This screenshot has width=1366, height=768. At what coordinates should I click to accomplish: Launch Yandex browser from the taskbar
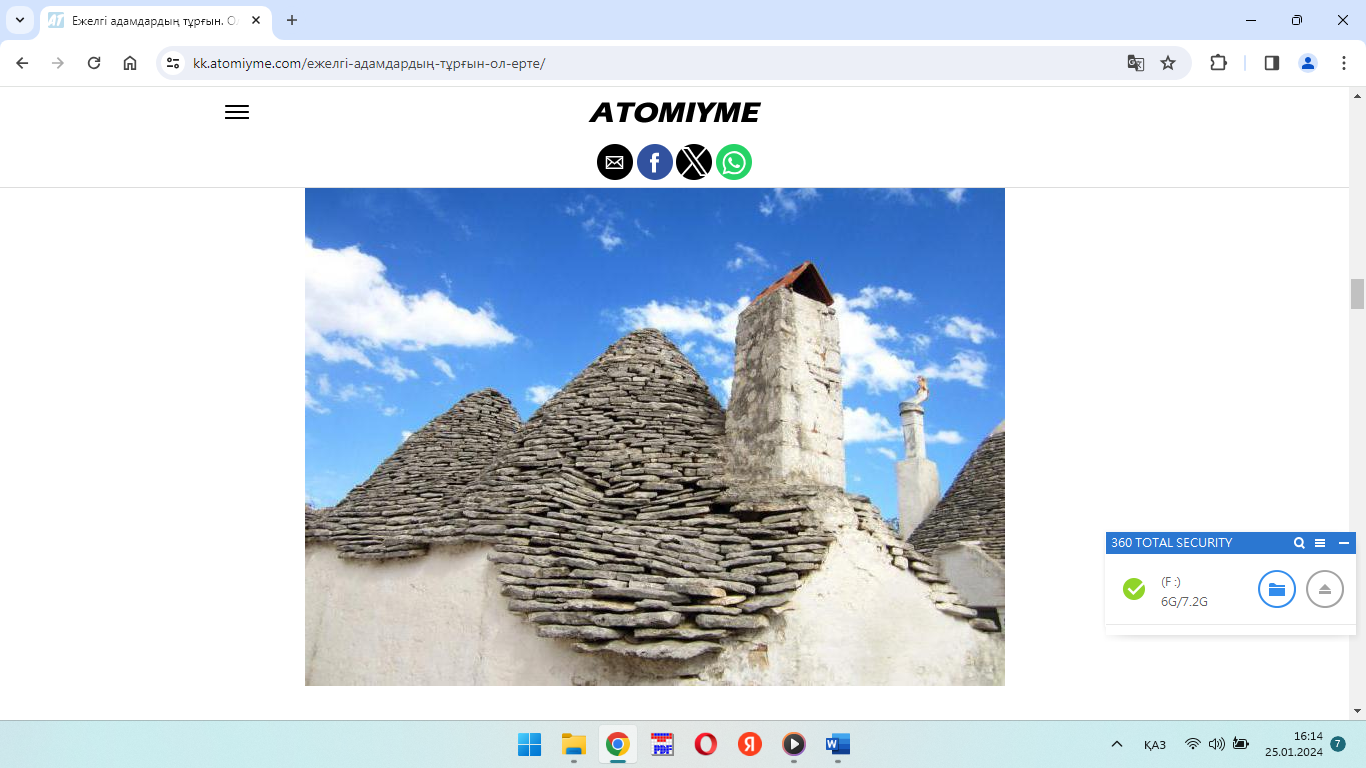(x=750, y=744)
